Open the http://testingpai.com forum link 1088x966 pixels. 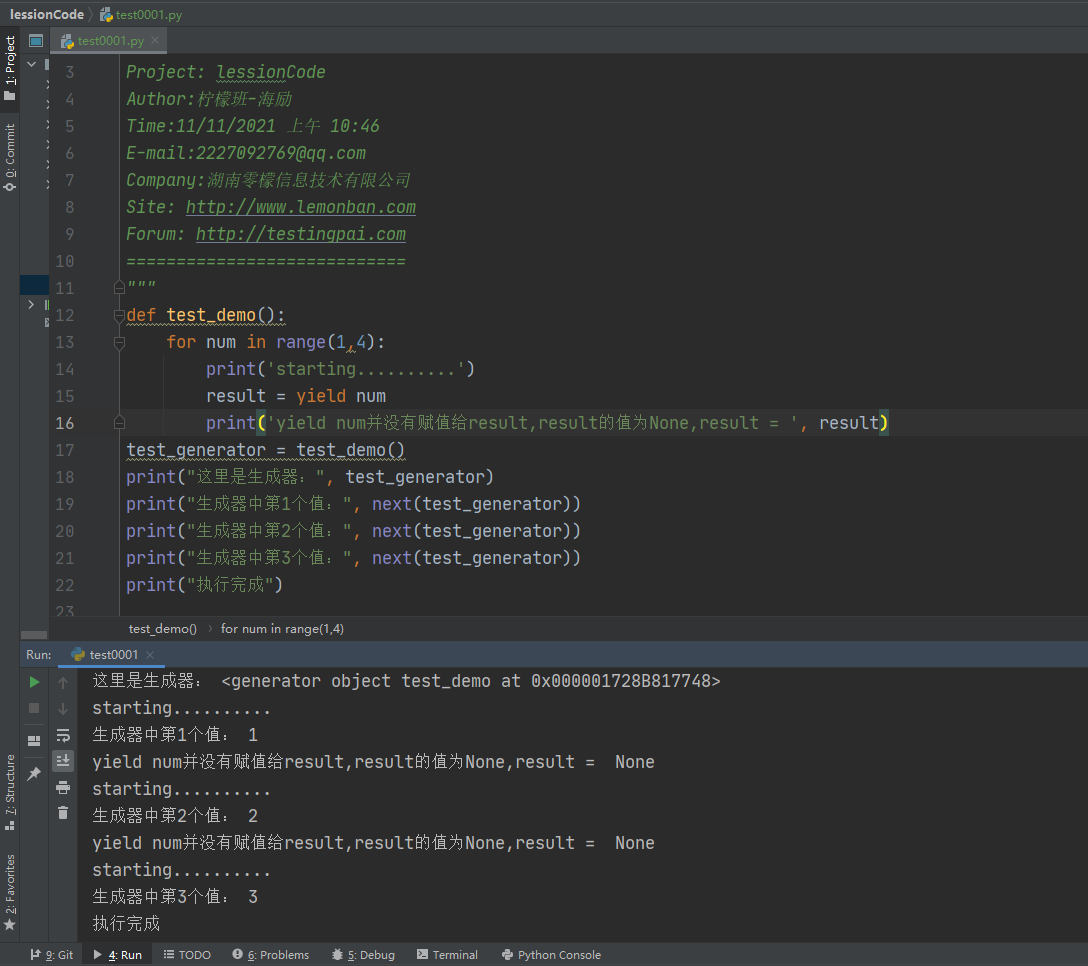[x=300, y=235]
